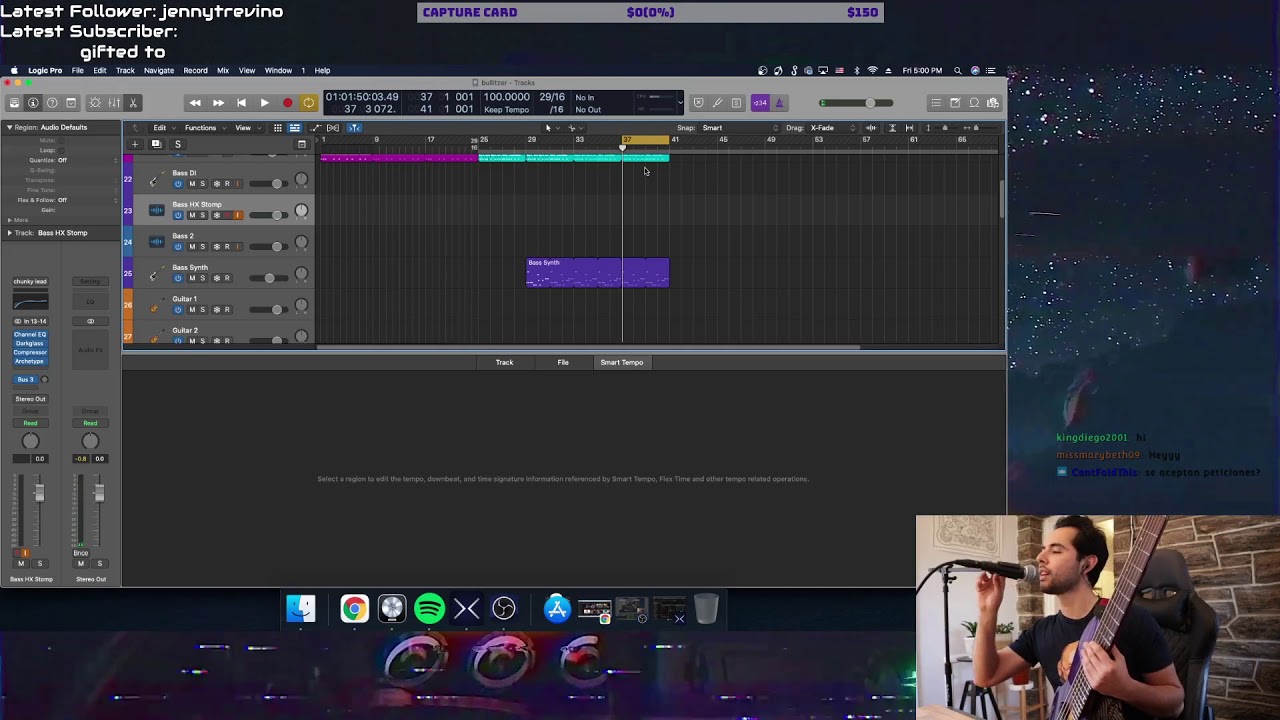Open the Mixer faders icon

pyautogui.click(x=114, y=103)
